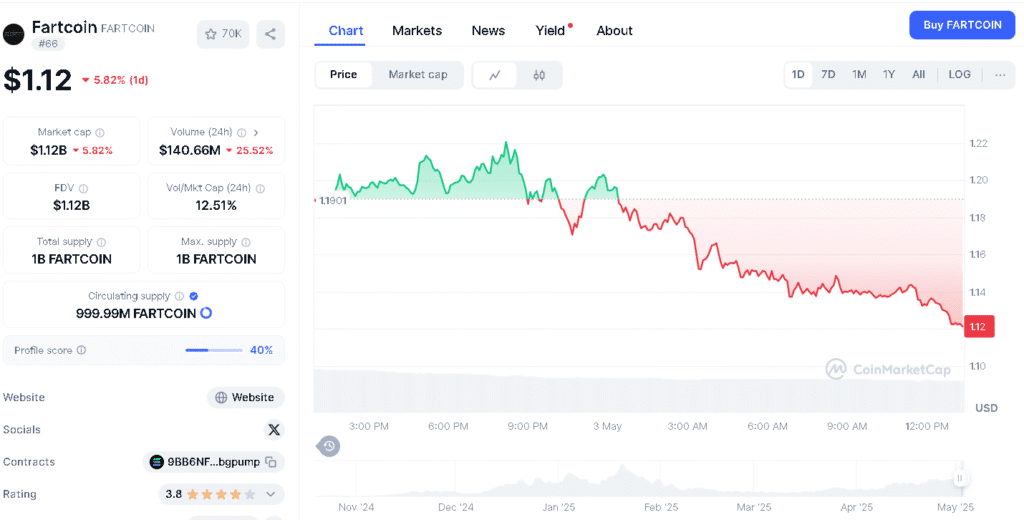Click the circulating supply ring indicator
Image resolution: width=1024 pixels, height=520 pixels.
point(206,313)
